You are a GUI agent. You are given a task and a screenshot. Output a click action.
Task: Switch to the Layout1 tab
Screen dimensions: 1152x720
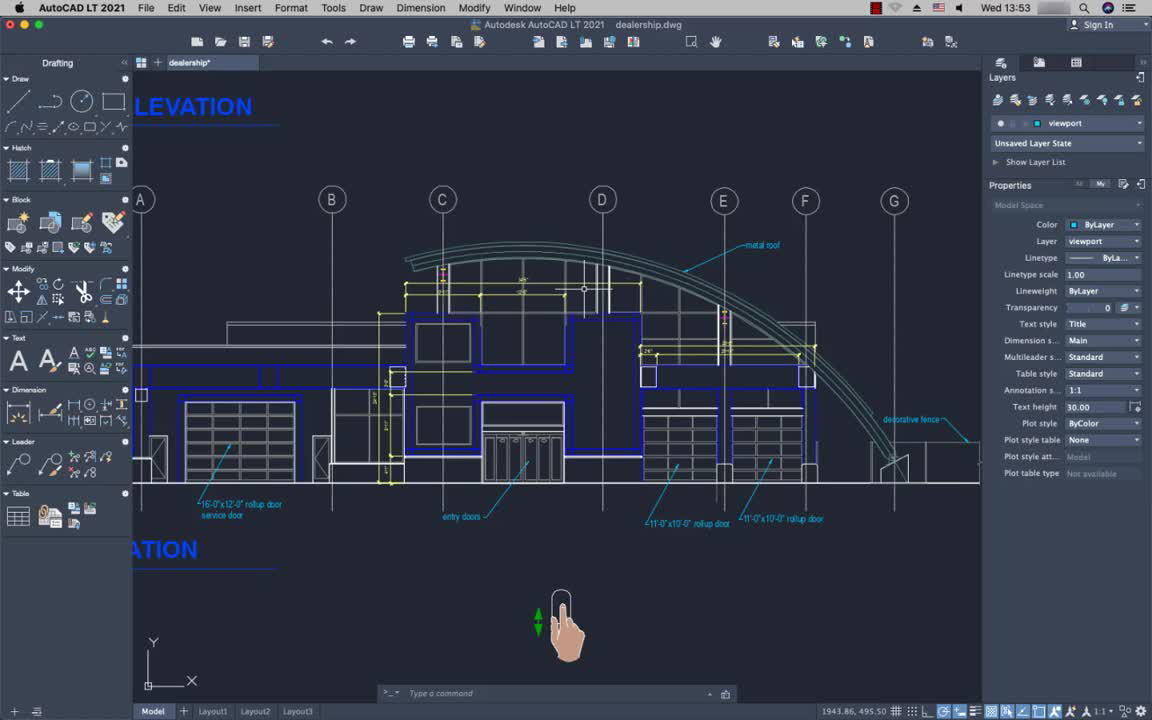213,711
